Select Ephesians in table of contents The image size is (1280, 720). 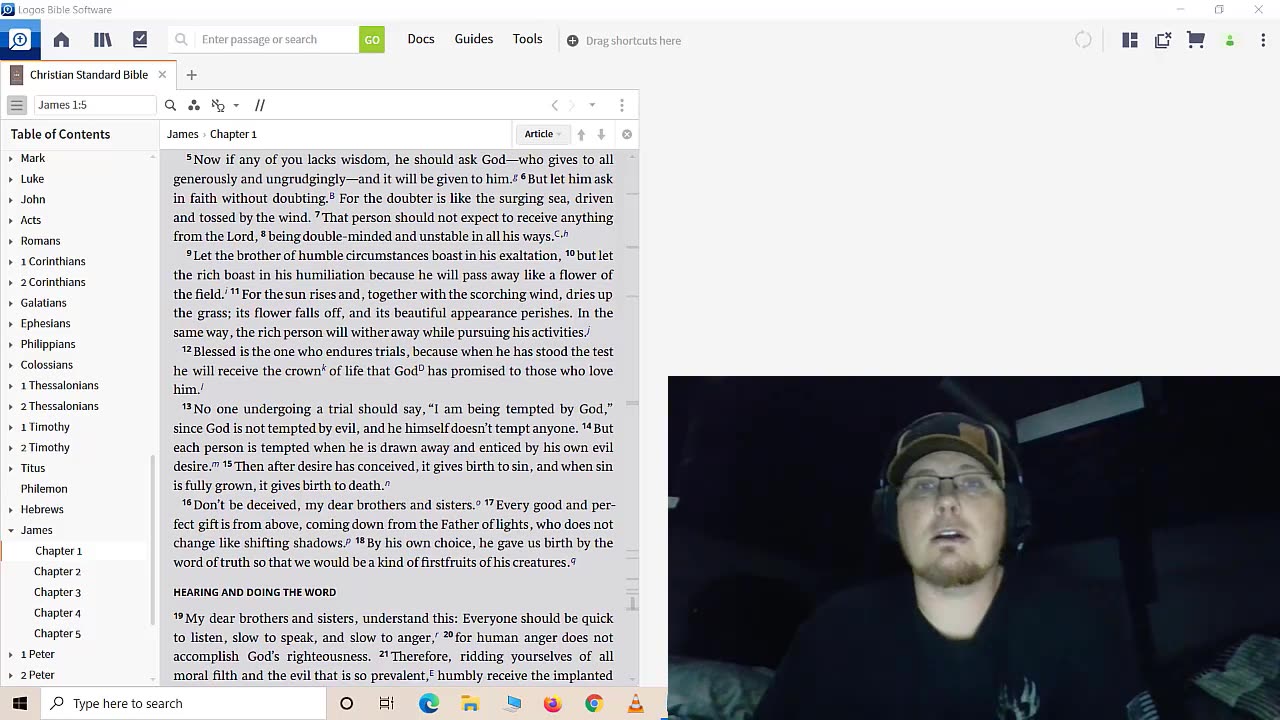45,324
